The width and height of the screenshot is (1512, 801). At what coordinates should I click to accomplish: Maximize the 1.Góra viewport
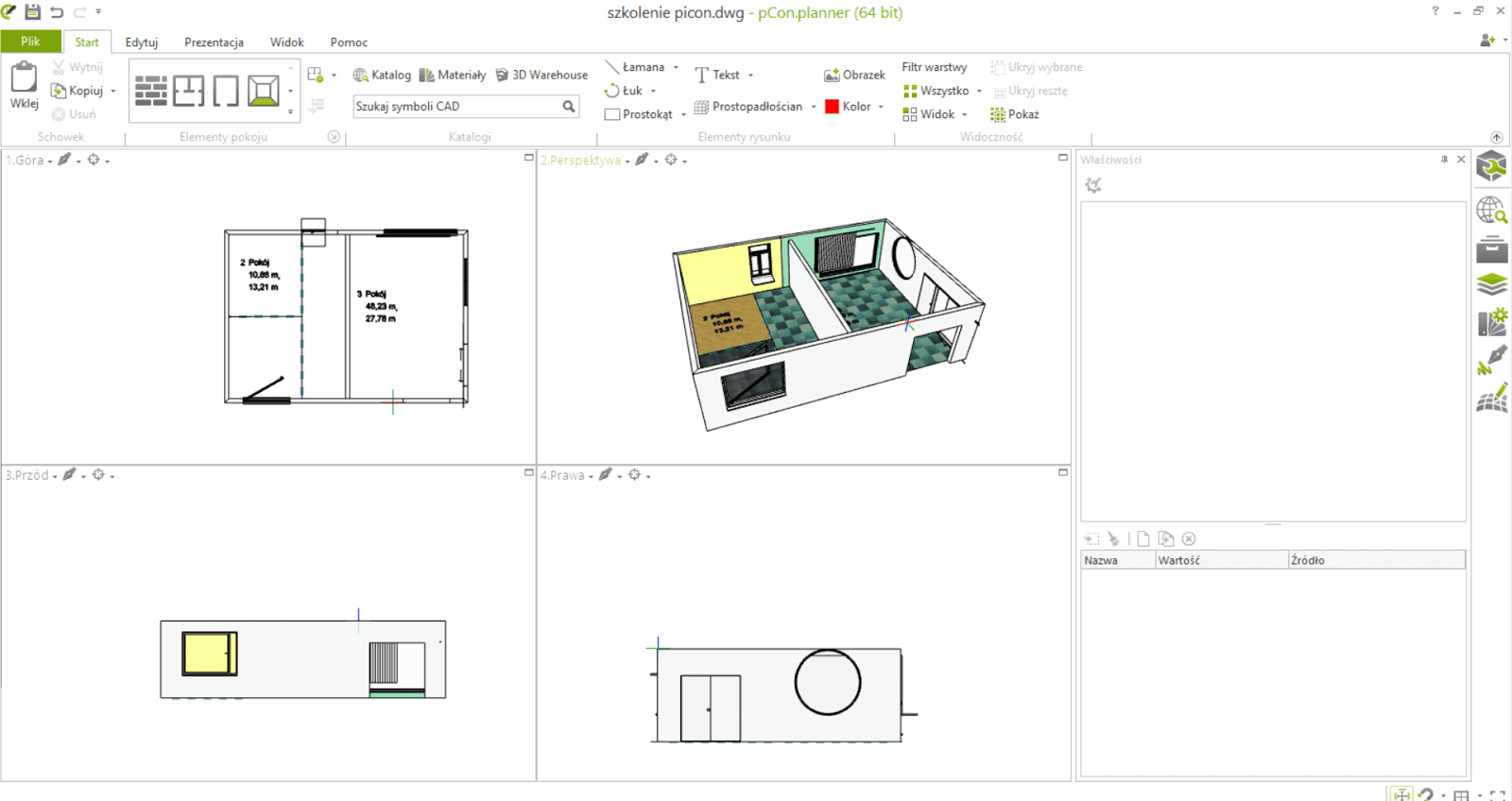(x=529, y=158)
